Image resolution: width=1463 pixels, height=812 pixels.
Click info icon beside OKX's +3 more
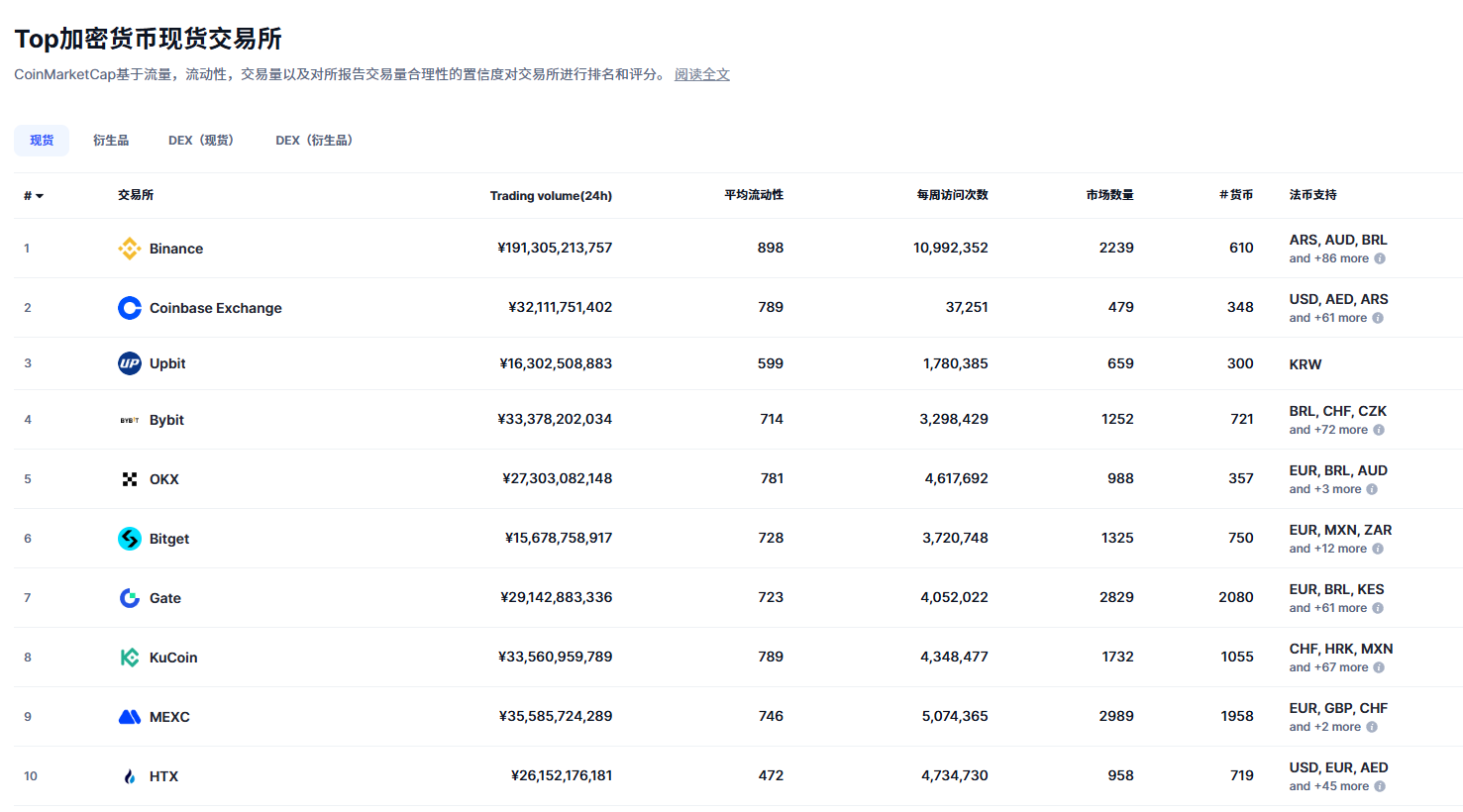1372,489
